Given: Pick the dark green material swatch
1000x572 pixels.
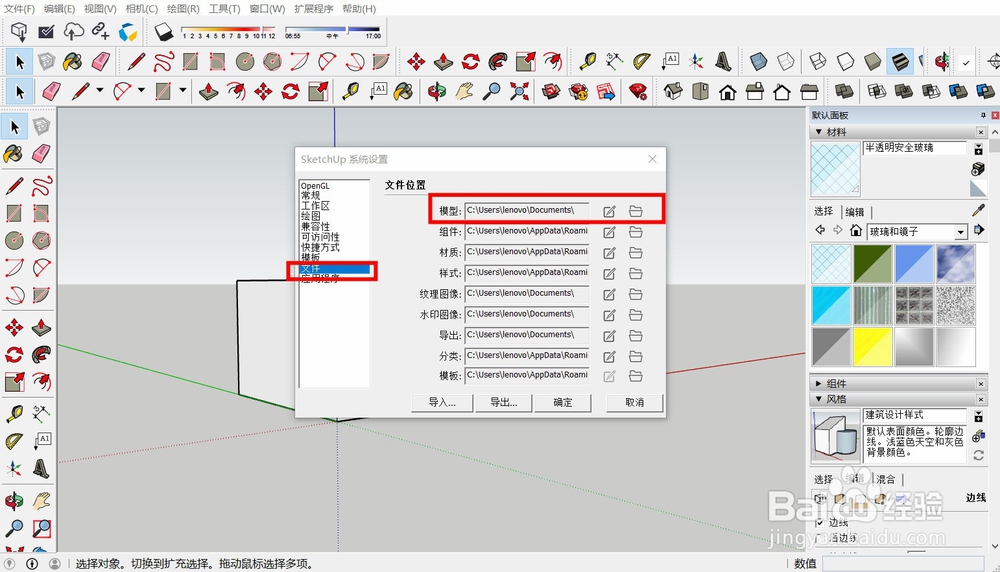Looking at the screenshot, I should 872,263.
